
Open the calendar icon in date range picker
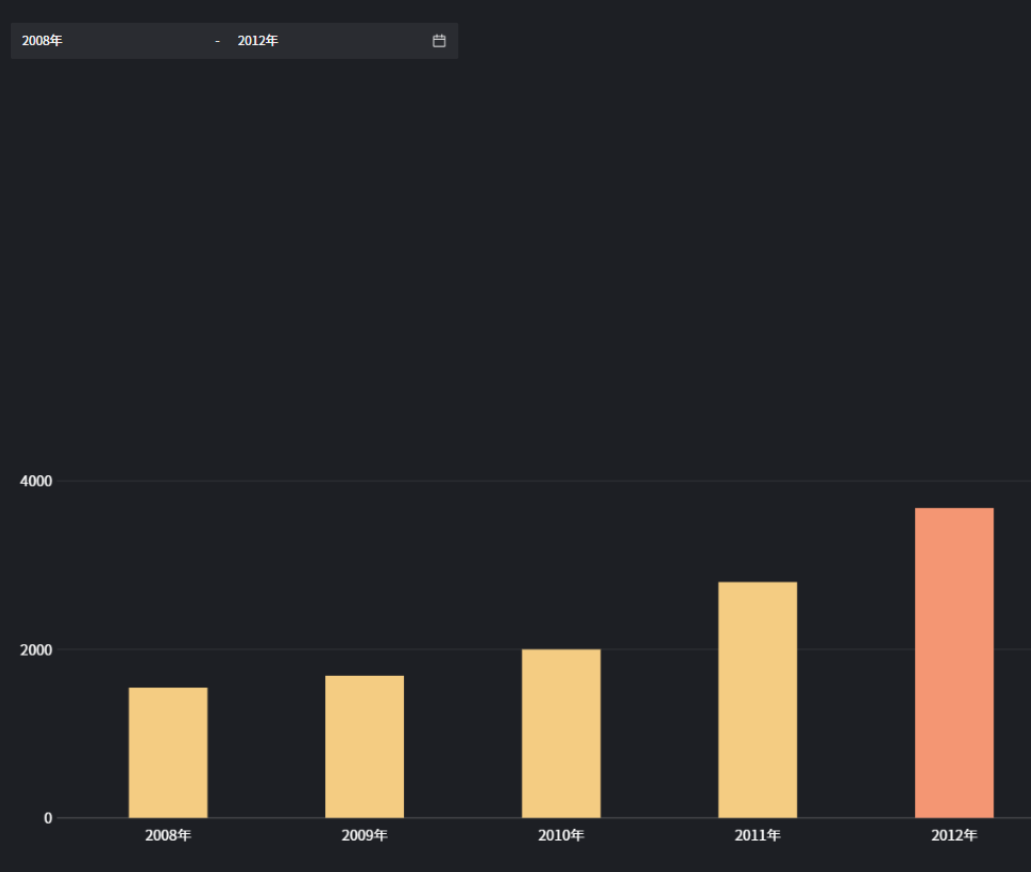coord(439,41)
